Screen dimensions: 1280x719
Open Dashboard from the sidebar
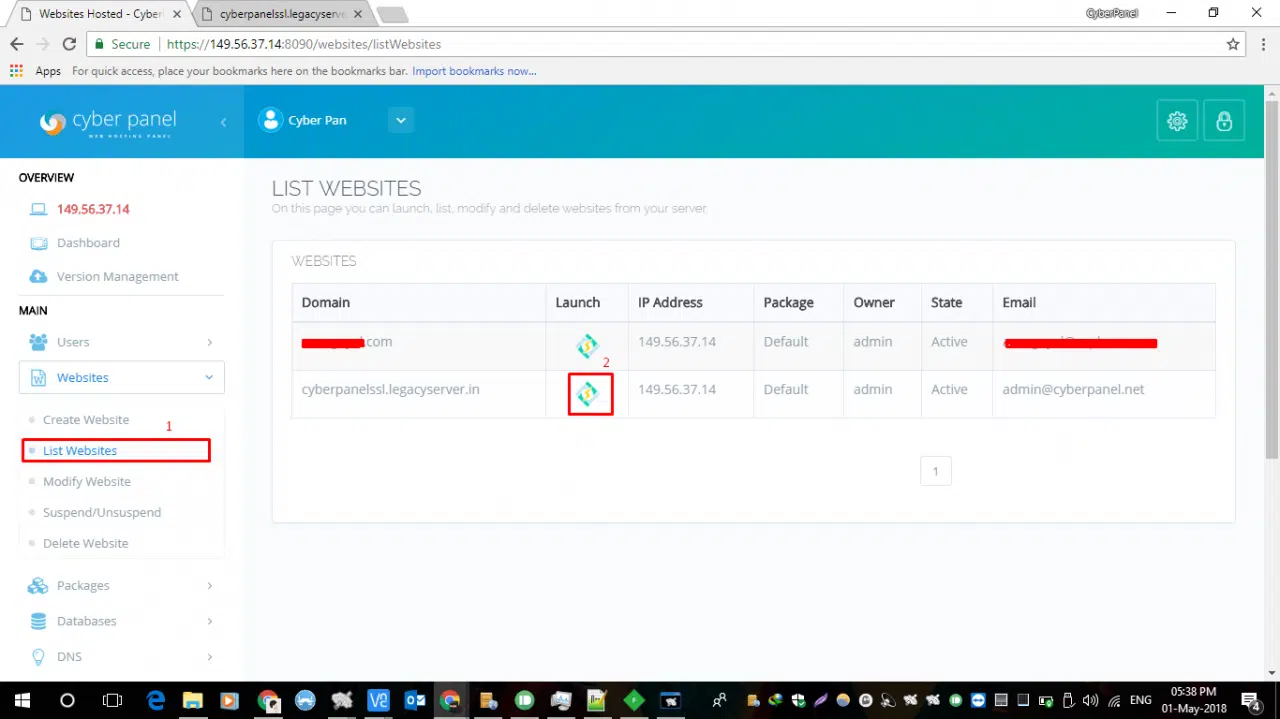click(x=88, y=243)
